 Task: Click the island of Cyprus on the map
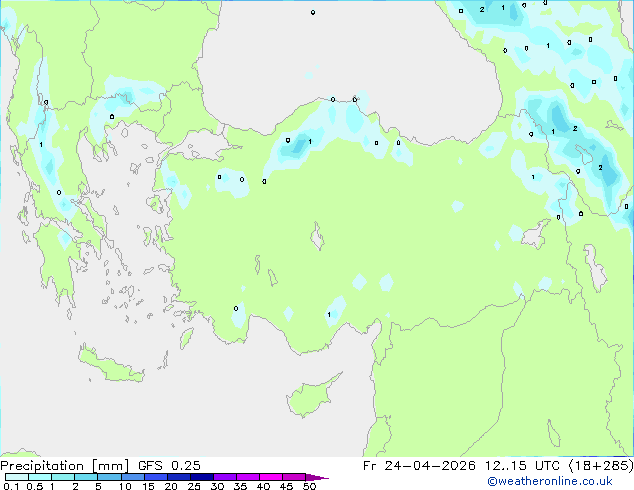tap(311, 397)
